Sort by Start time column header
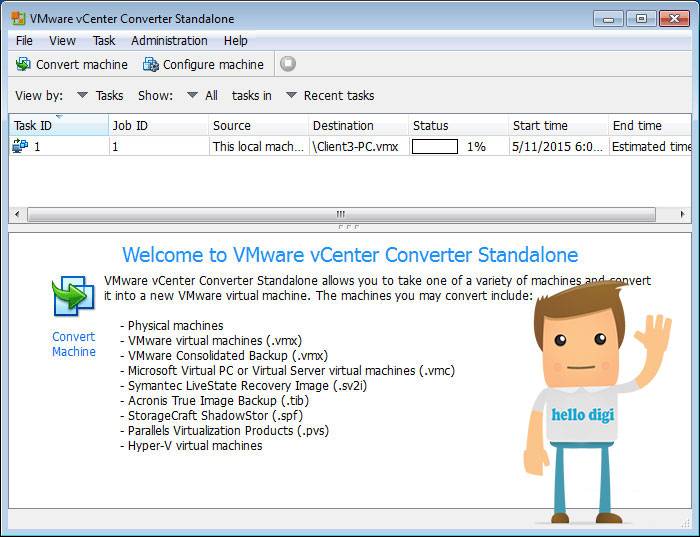Viewport: 700px width, 537px height. 558,125
